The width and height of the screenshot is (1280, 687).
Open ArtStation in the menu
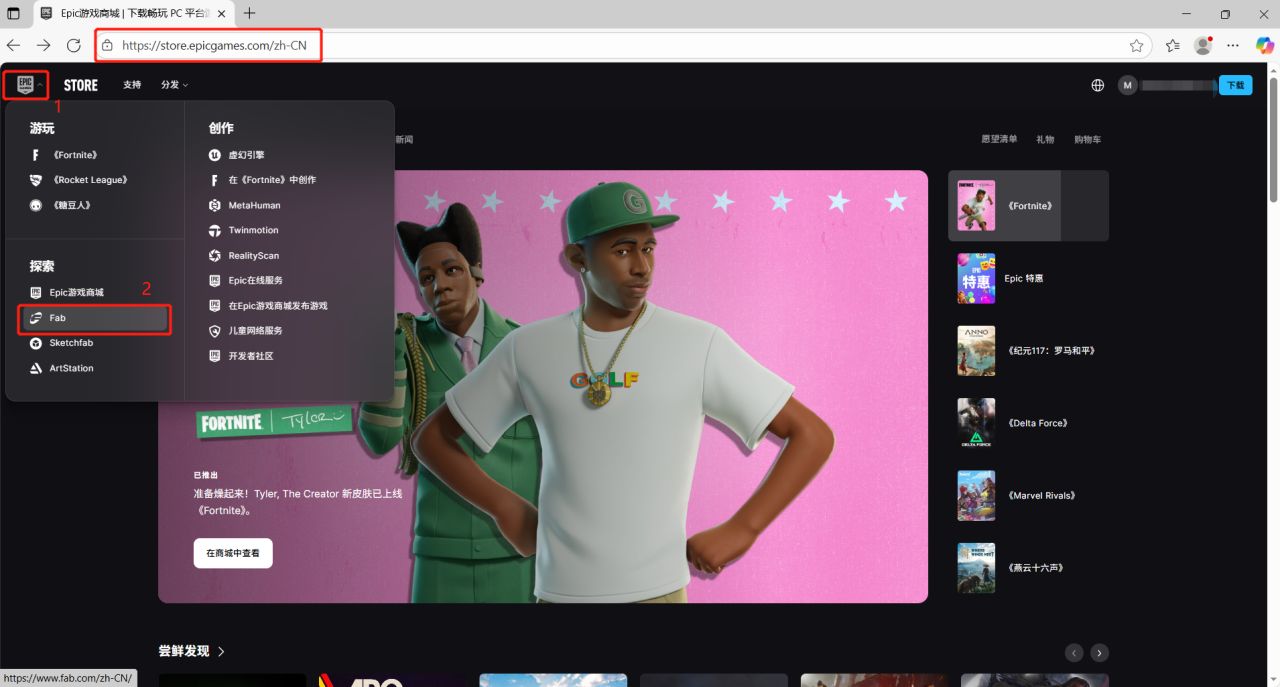[72, 368]
